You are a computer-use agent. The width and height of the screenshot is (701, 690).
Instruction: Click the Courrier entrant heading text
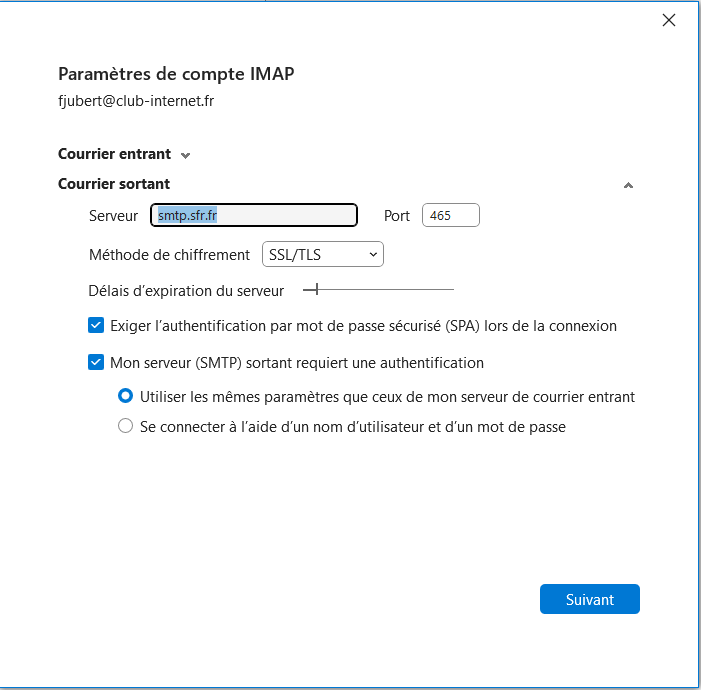114,154
